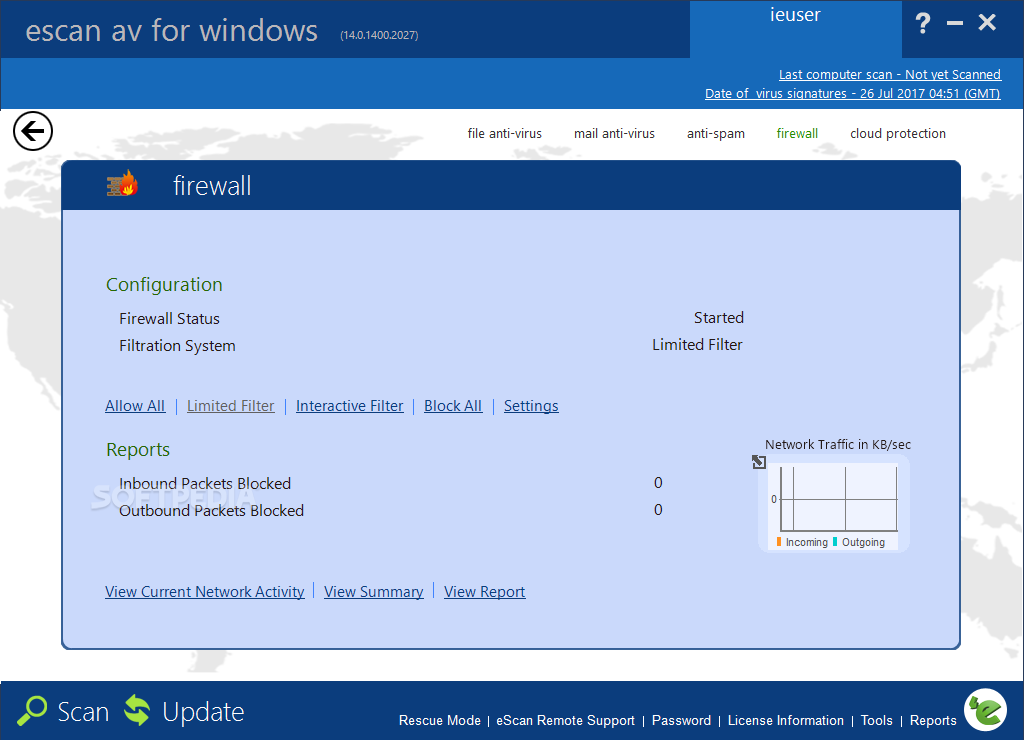Open View Summary link
This screenshot has width=1024, height=740.
(x=374, y=592)
